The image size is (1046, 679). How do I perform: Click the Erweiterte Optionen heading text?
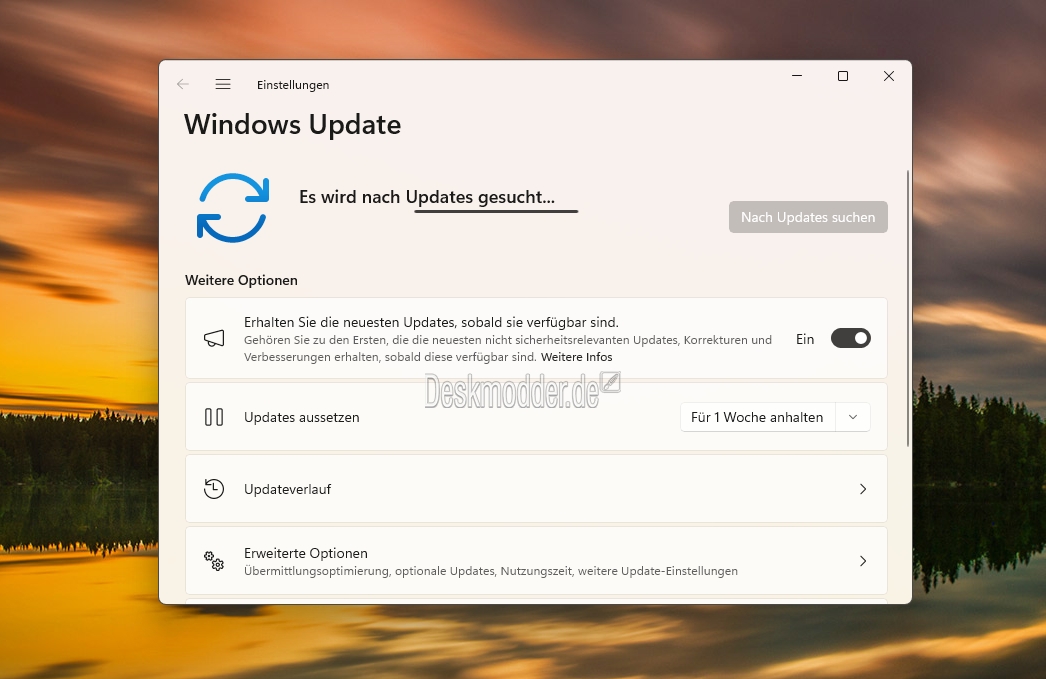pos(306,553)
